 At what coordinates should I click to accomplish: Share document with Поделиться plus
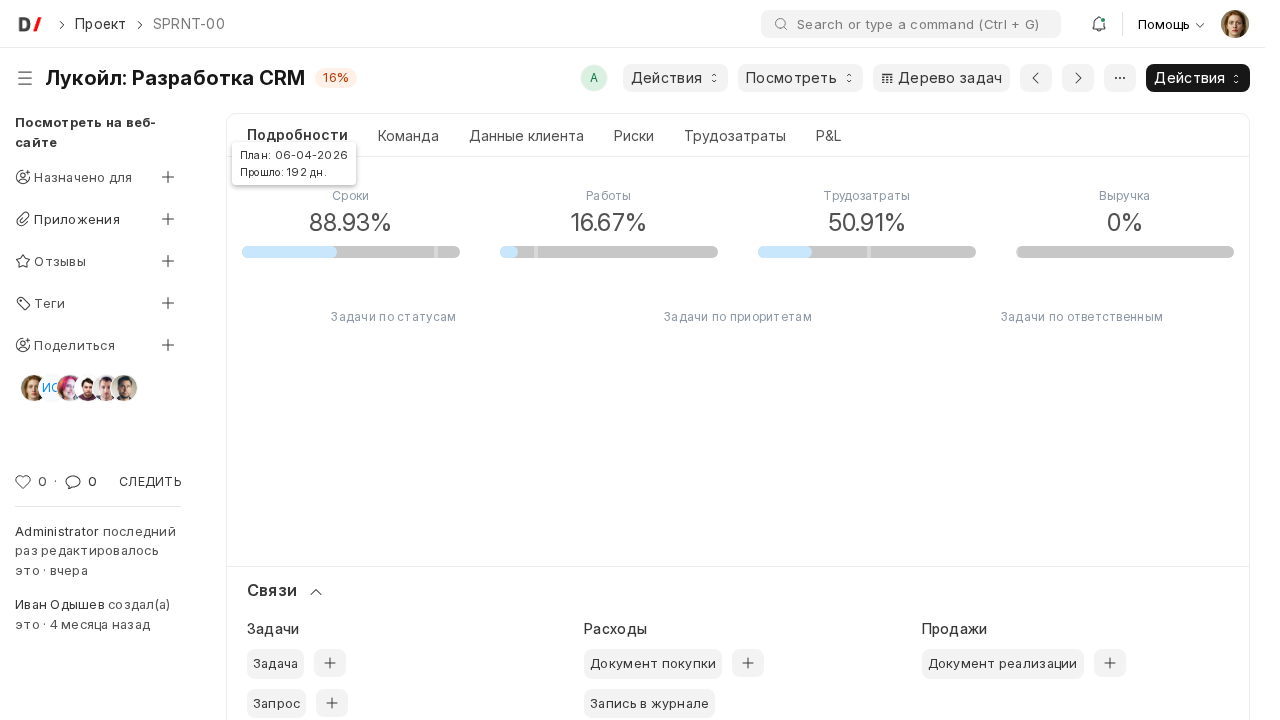coord(168,345)
